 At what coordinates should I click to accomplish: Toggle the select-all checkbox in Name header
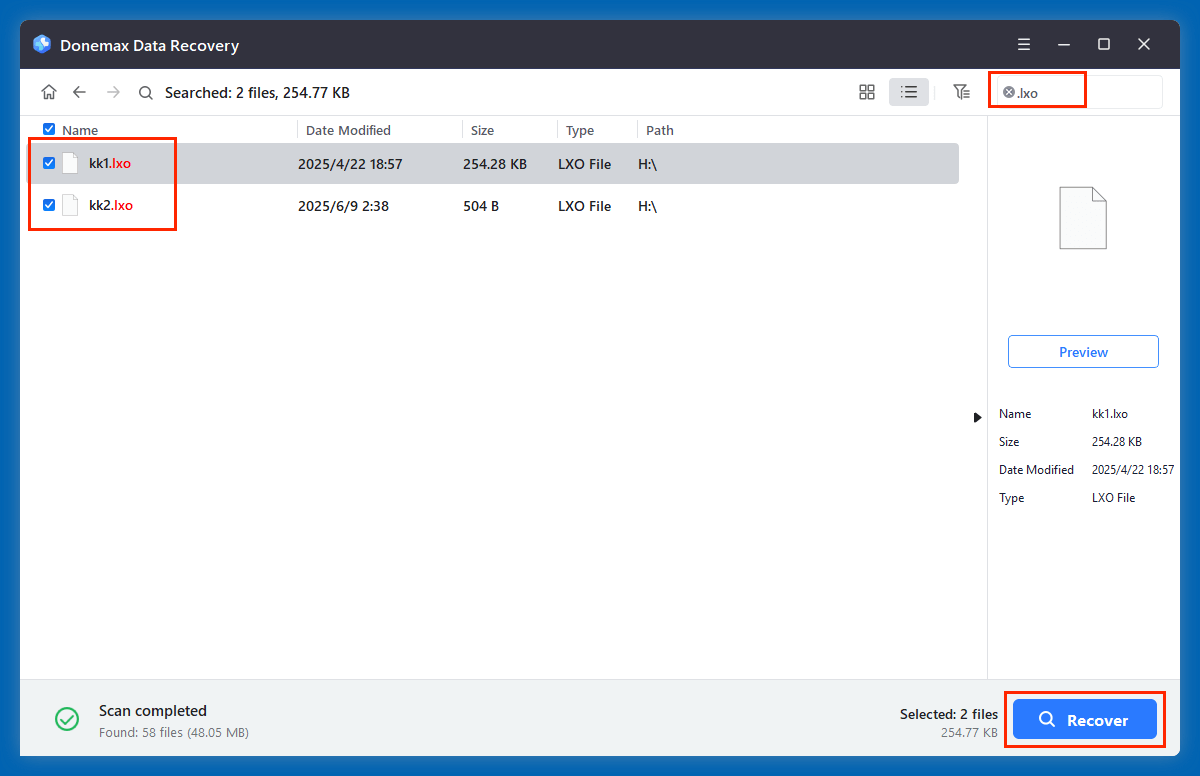click(48, 129)
